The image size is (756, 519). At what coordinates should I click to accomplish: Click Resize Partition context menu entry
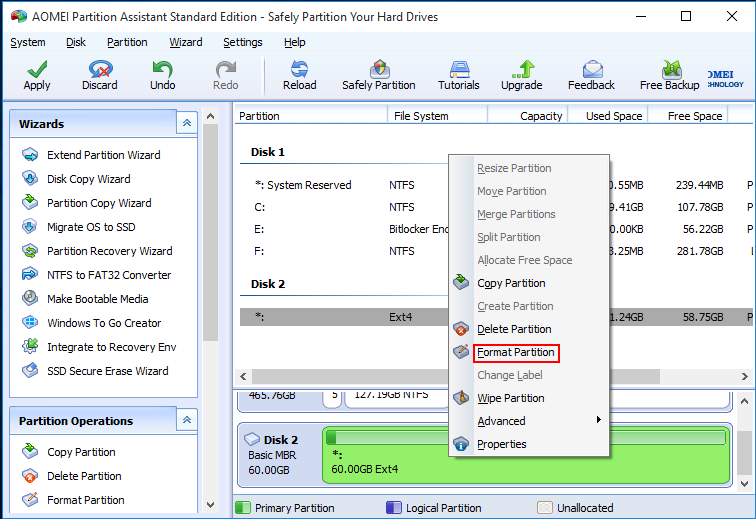[x=514, y=168]
